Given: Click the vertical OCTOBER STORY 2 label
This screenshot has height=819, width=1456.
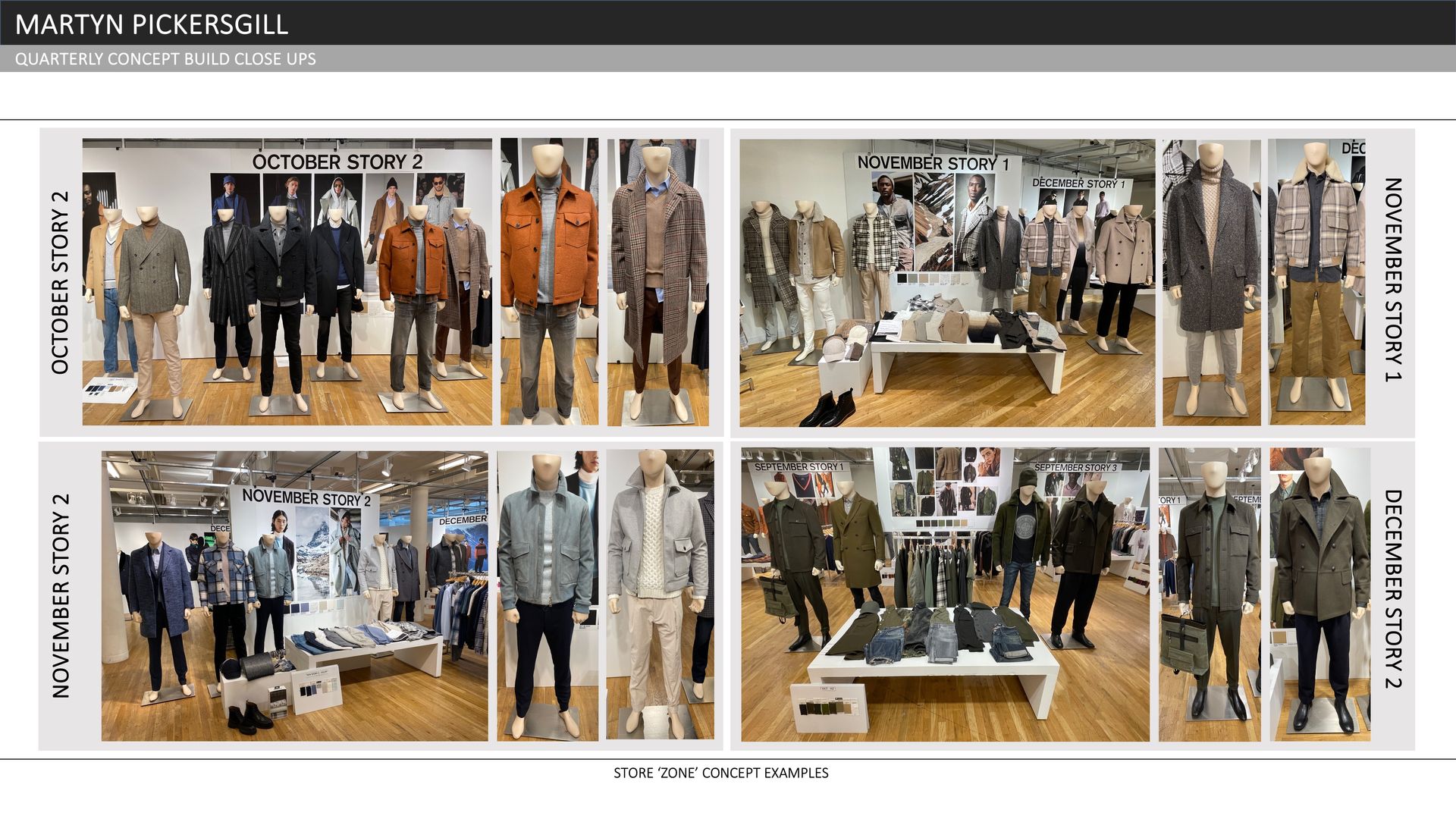Looking at the screenshot, I should pos(60,282).
